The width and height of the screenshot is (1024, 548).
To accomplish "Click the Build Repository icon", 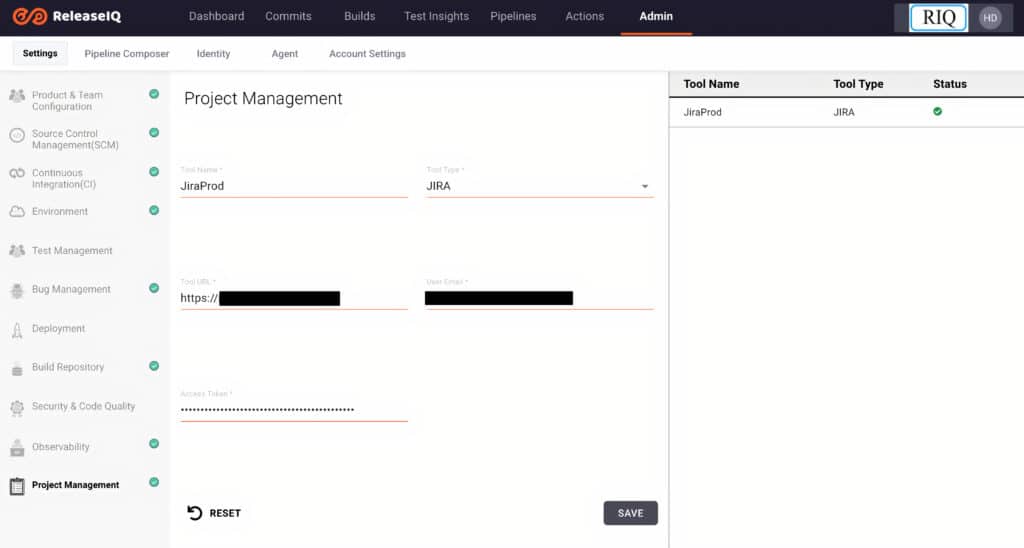I will pyautogui.click(x=17, y=369).
